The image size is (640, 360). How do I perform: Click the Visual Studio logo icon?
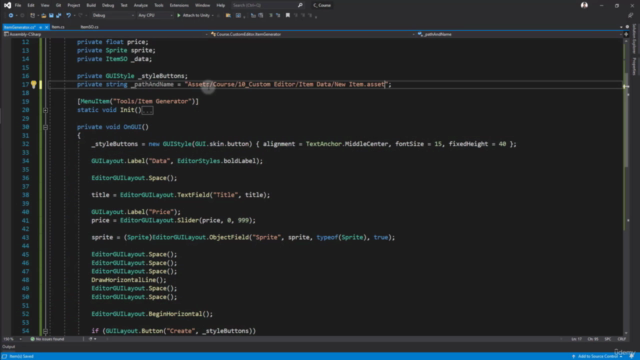click(7, 5)
